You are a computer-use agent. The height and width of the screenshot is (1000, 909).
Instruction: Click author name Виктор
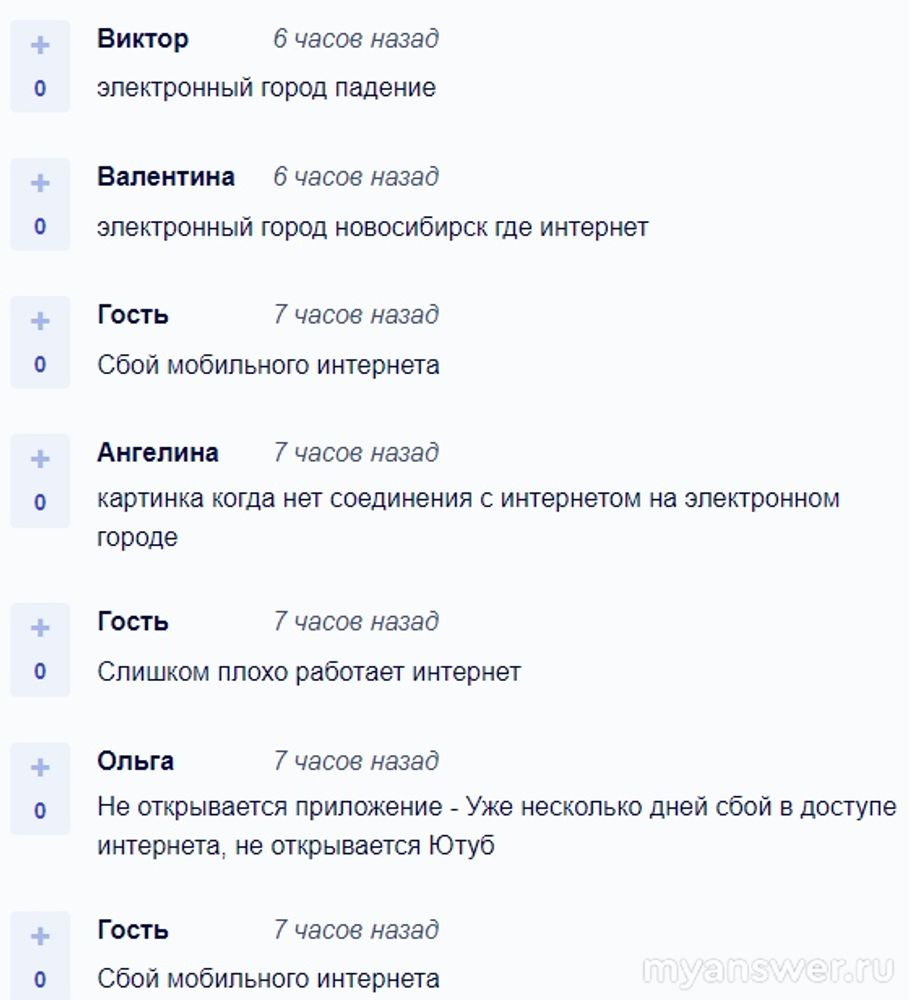143,39
